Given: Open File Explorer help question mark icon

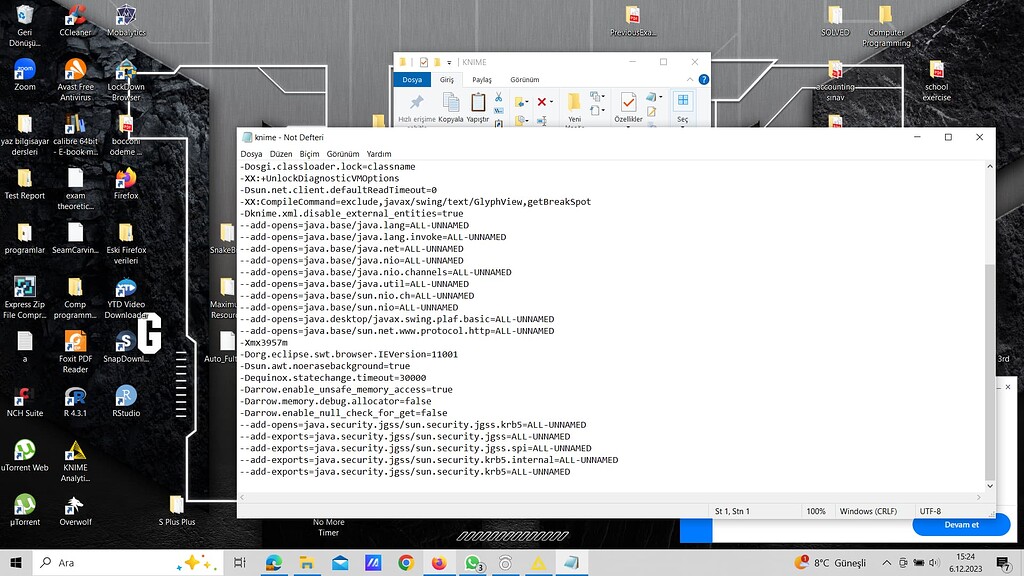Looking at the screenshot, I should tap(704, 79).
